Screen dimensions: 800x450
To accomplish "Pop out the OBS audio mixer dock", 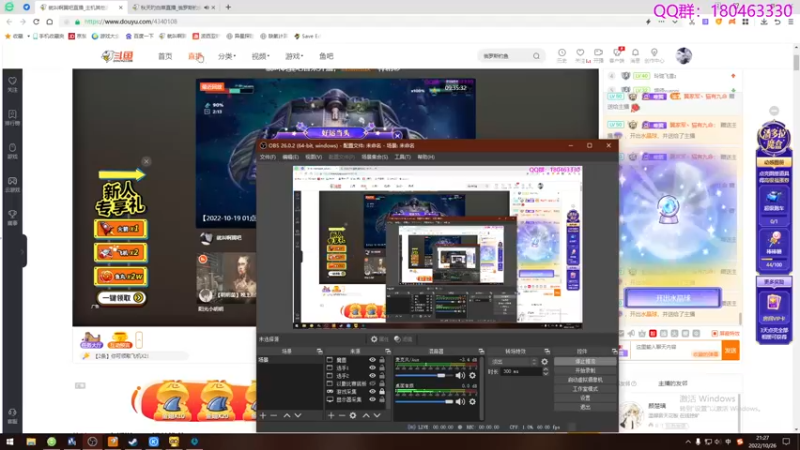I will pyautogui.click(x=481, y=351).
